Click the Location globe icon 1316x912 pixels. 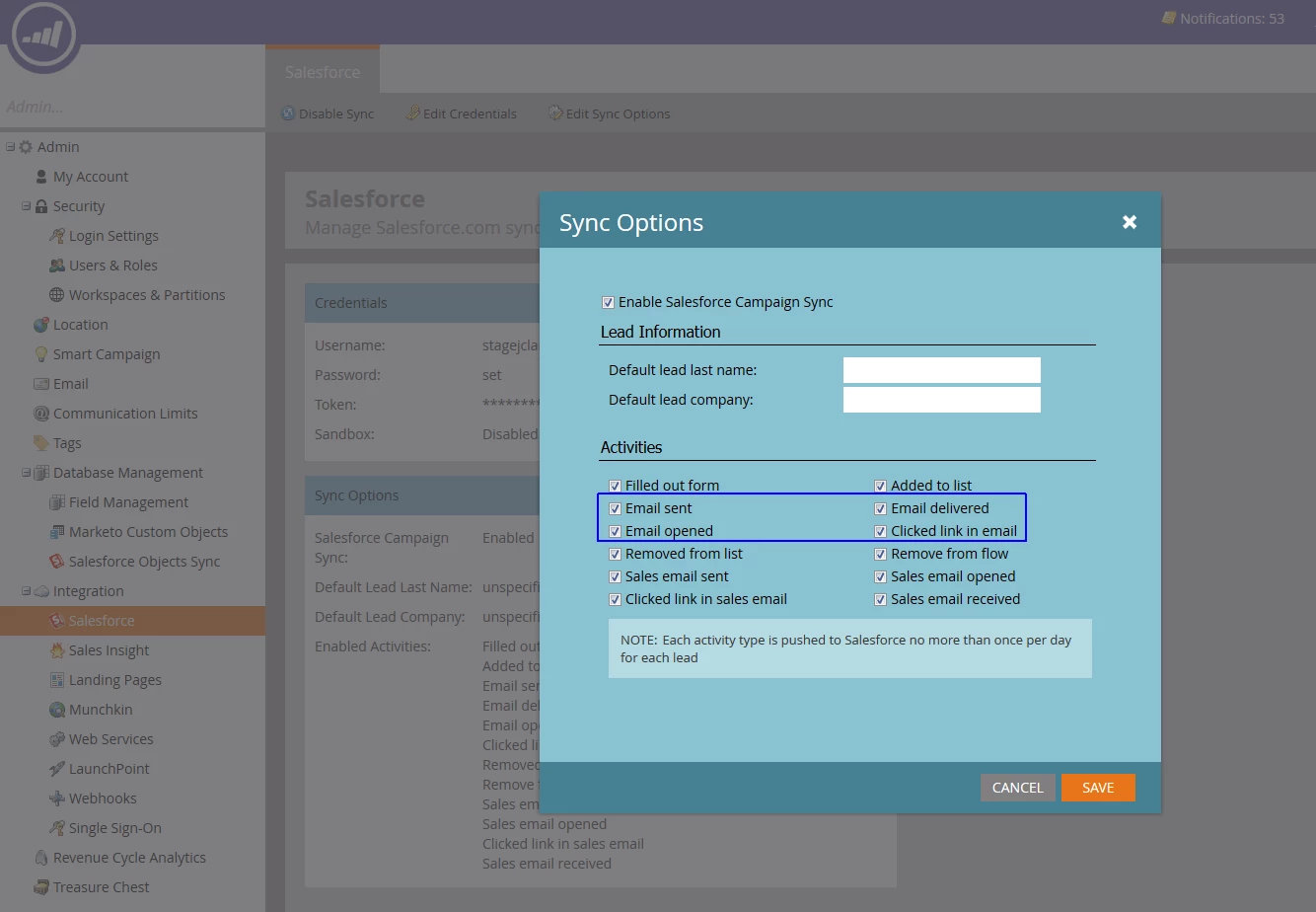41,325
